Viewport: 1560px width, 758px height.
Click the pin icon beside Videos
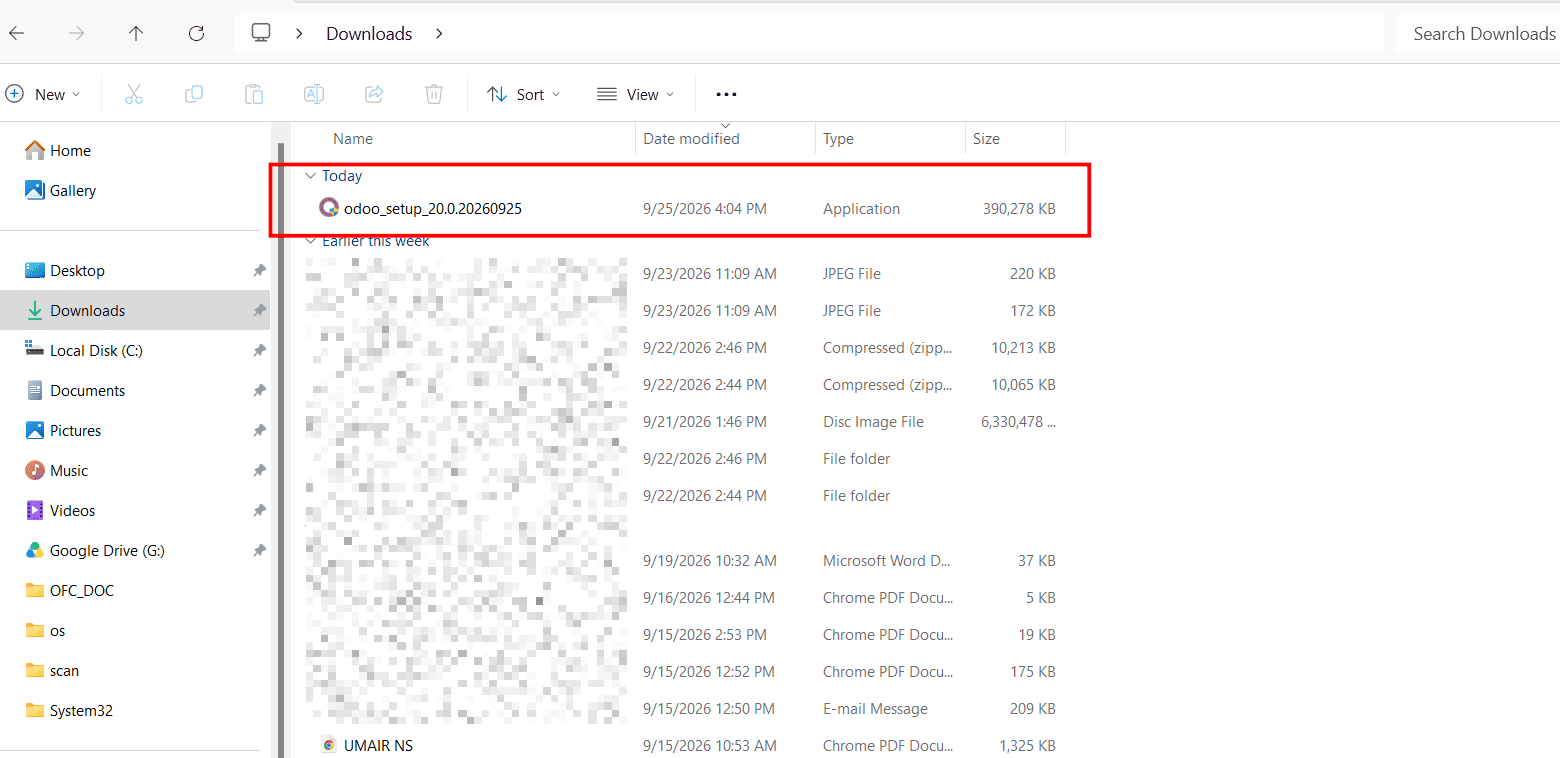(x=259, y=510)
